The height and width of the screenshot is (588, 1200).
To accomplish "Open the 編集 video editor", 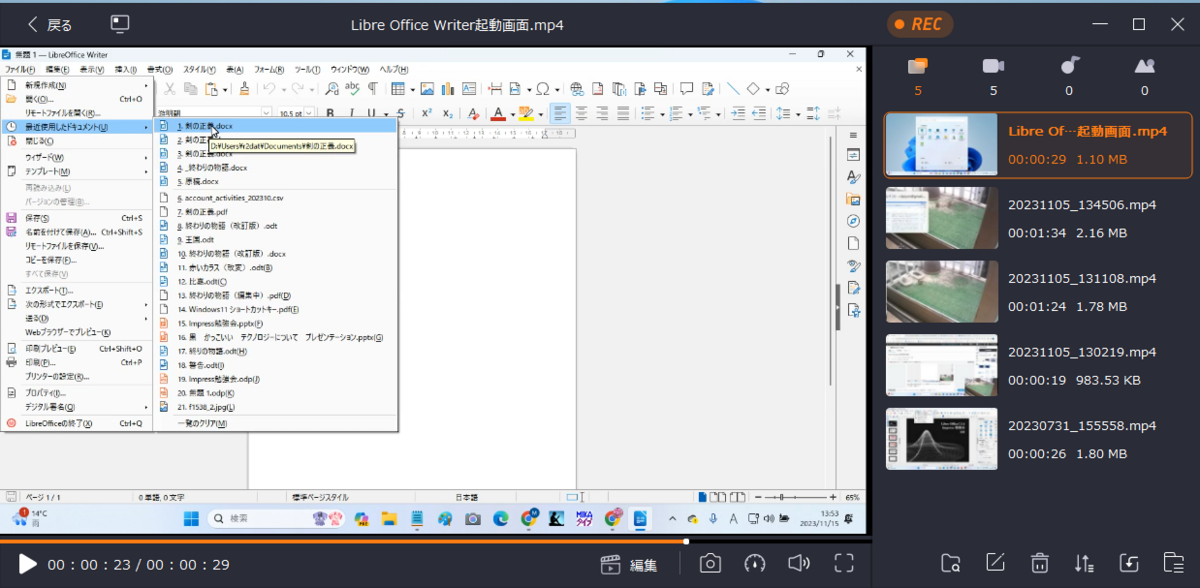I will pos(628,564).
